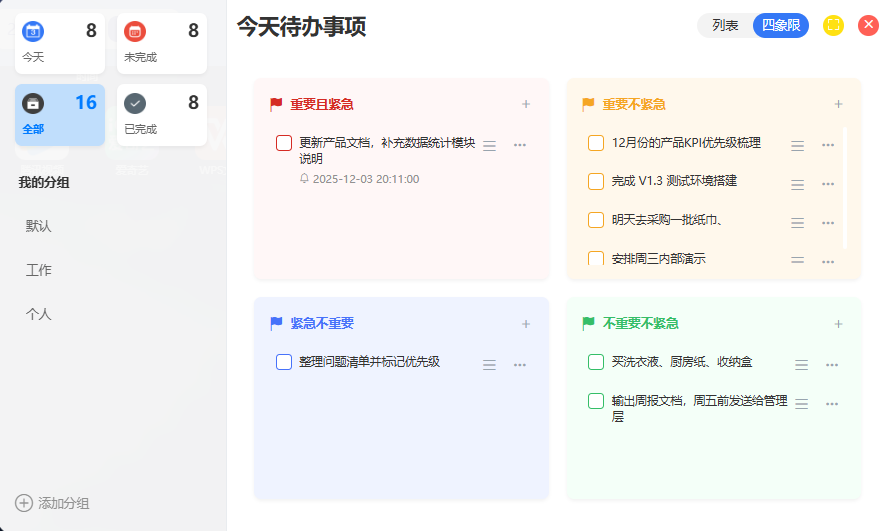Click plus icon in 紧急不重要 quadrant
889x531 pixels.
click(x=526, y=324)
